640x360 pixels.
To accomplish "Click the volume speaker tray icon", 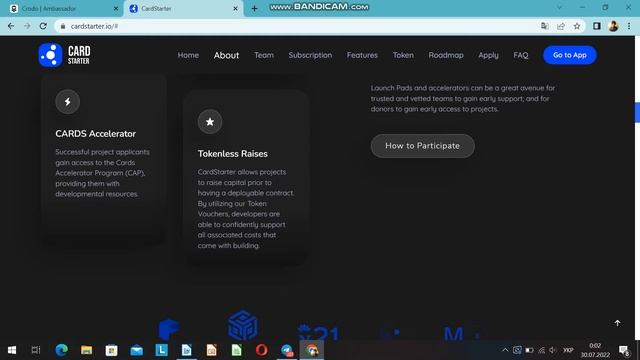I will (x=553, y=350).
